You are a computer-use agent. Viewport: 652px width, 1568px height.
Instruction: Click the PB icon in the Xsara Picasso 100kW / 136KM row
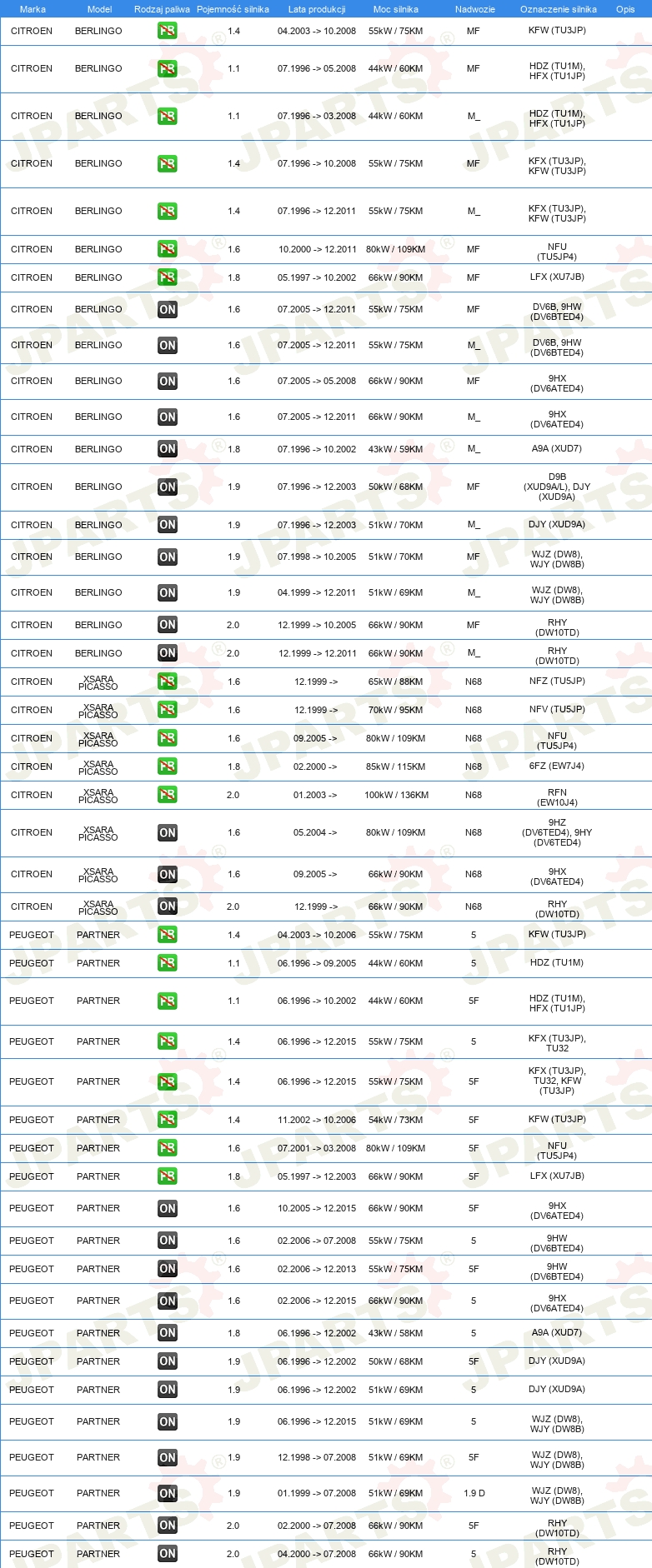168,795
